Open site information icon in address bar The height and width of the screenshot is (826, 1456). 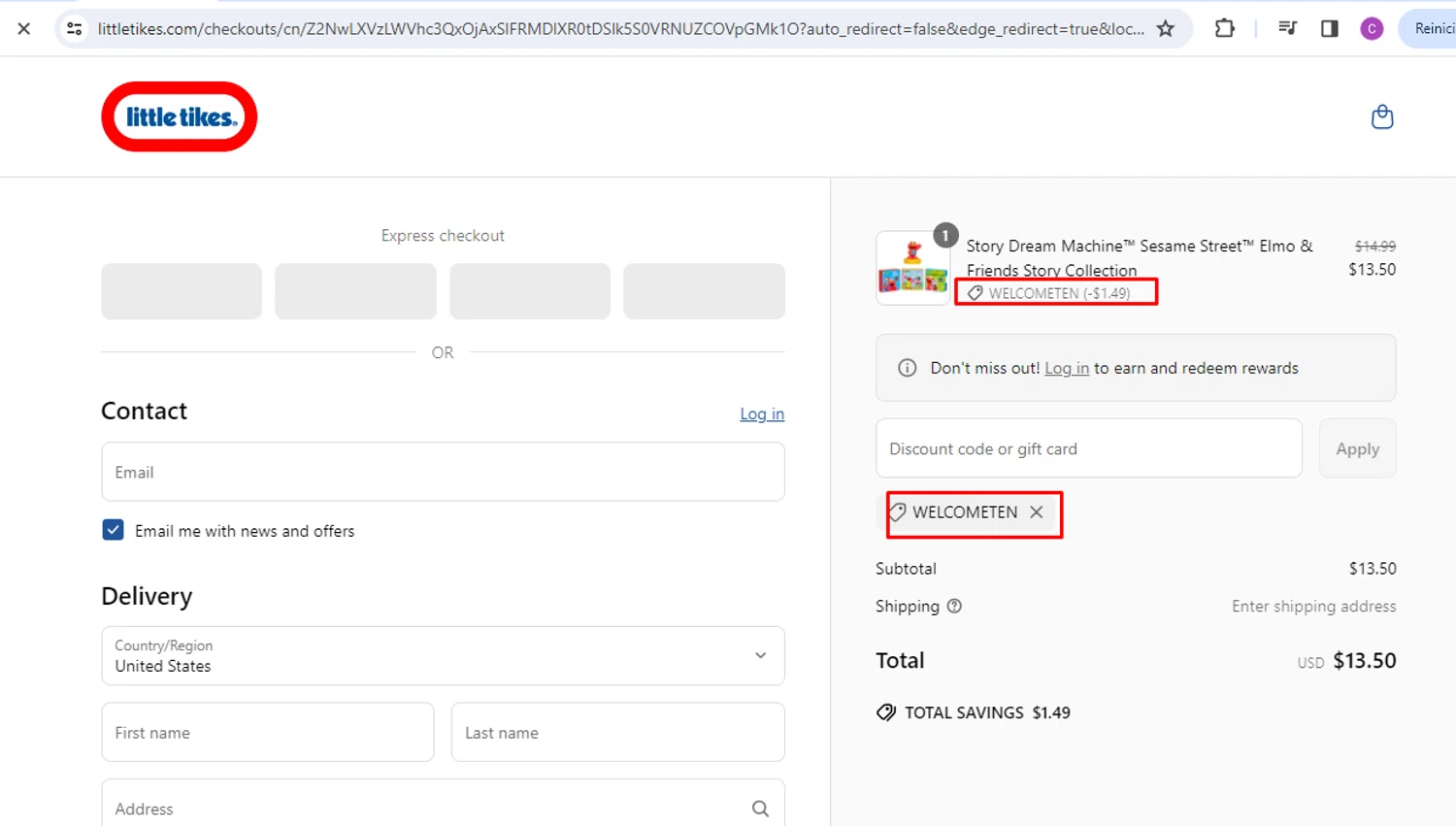pos(74,29)
